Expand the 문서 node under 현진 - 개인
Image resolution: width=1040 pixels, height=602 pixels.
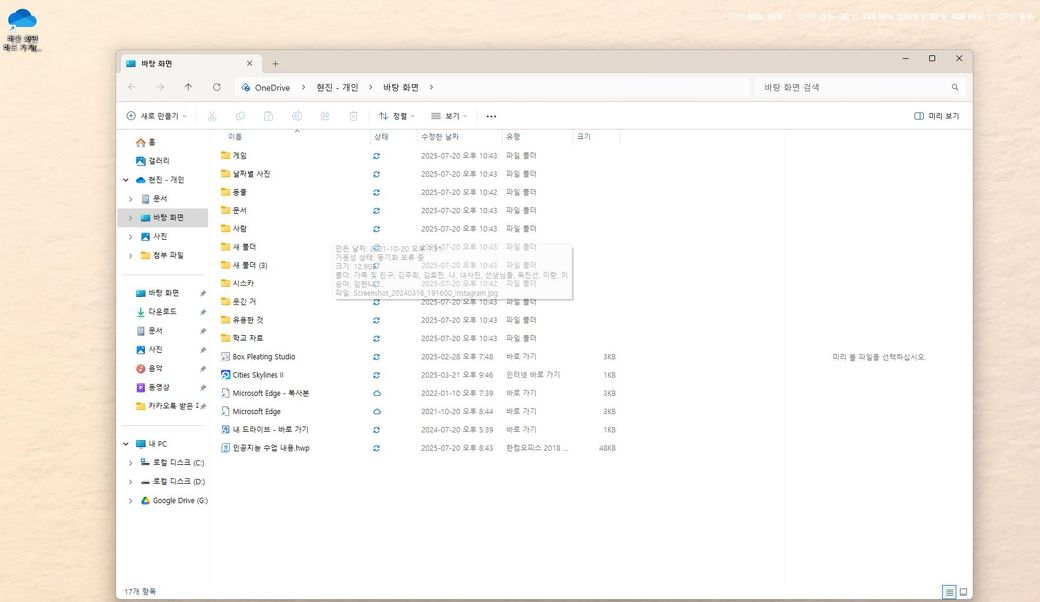pyautogui.click(x=130, y=199)
